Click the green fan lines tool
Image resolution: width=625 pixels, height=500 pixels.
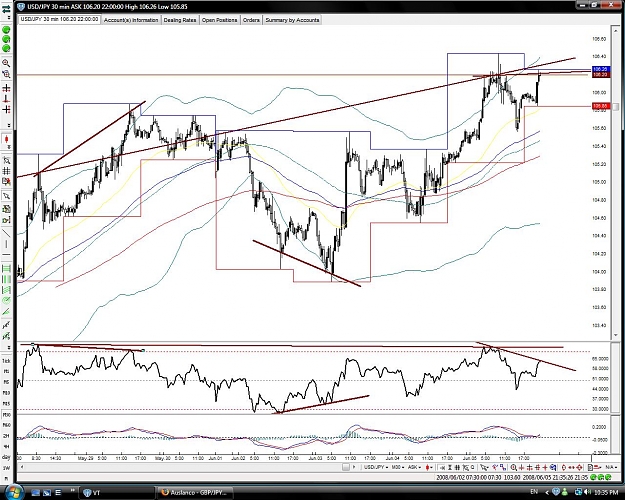(x=6, y=290)
